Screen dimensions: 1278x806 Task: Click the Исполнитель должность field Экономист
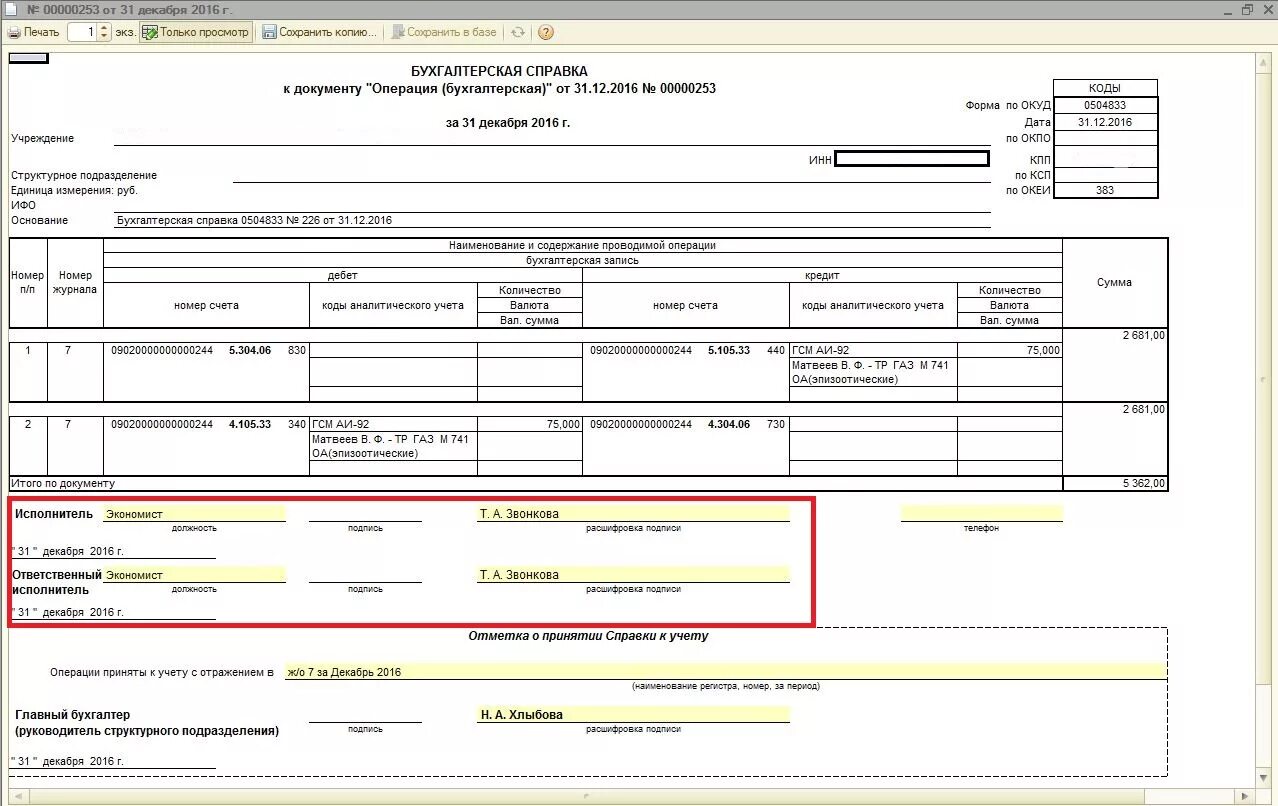(195, 514)
